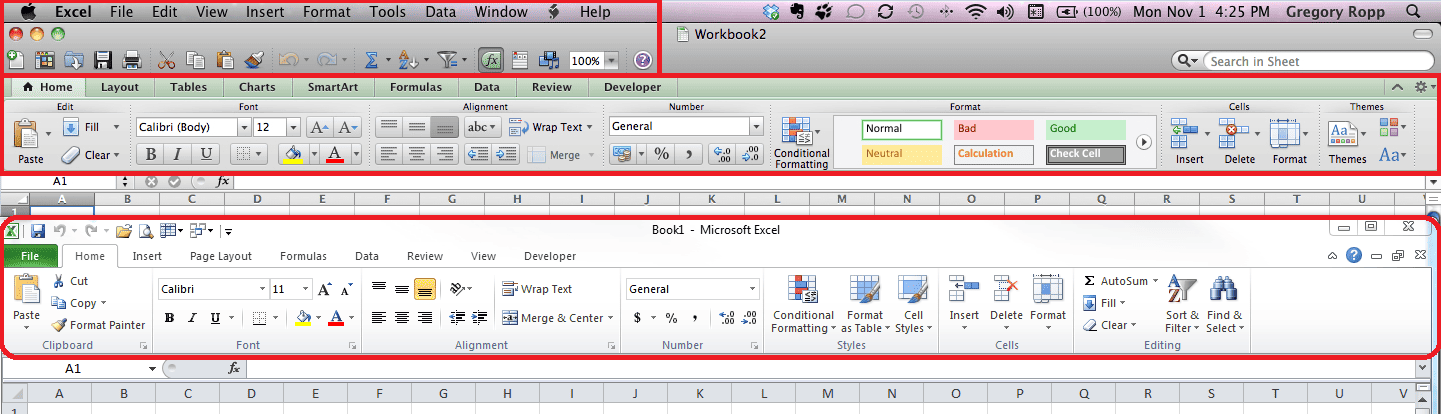Open the Cell Styles gallery icon
Image resolution: width=1441 pixels, height=414 pixels.
coord(913,291)
